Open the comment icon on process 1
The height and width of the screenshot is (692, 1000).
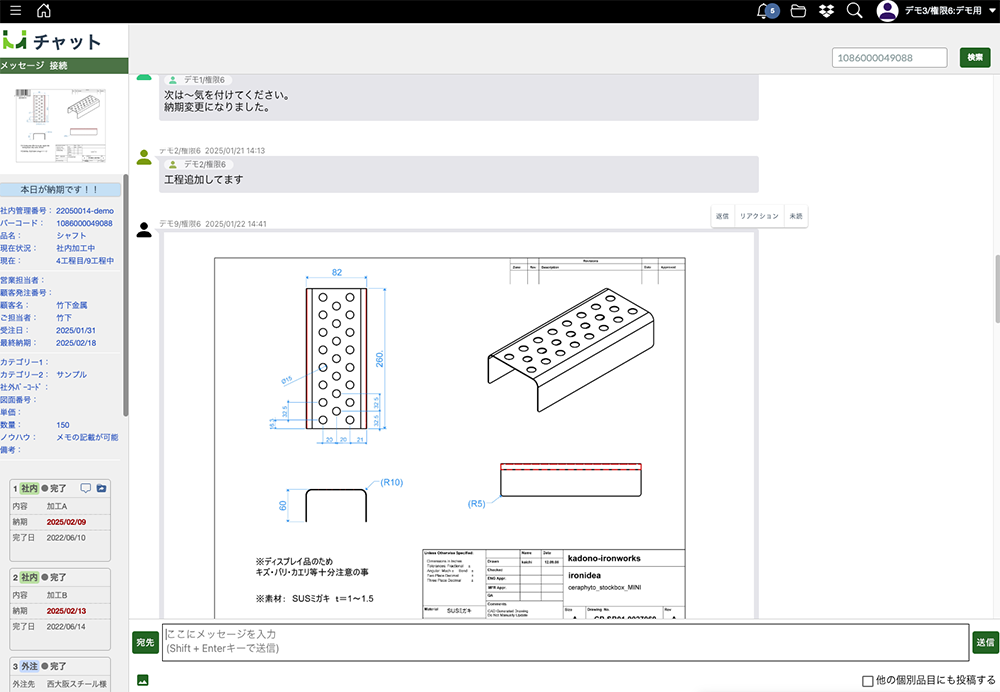point(85,489)
